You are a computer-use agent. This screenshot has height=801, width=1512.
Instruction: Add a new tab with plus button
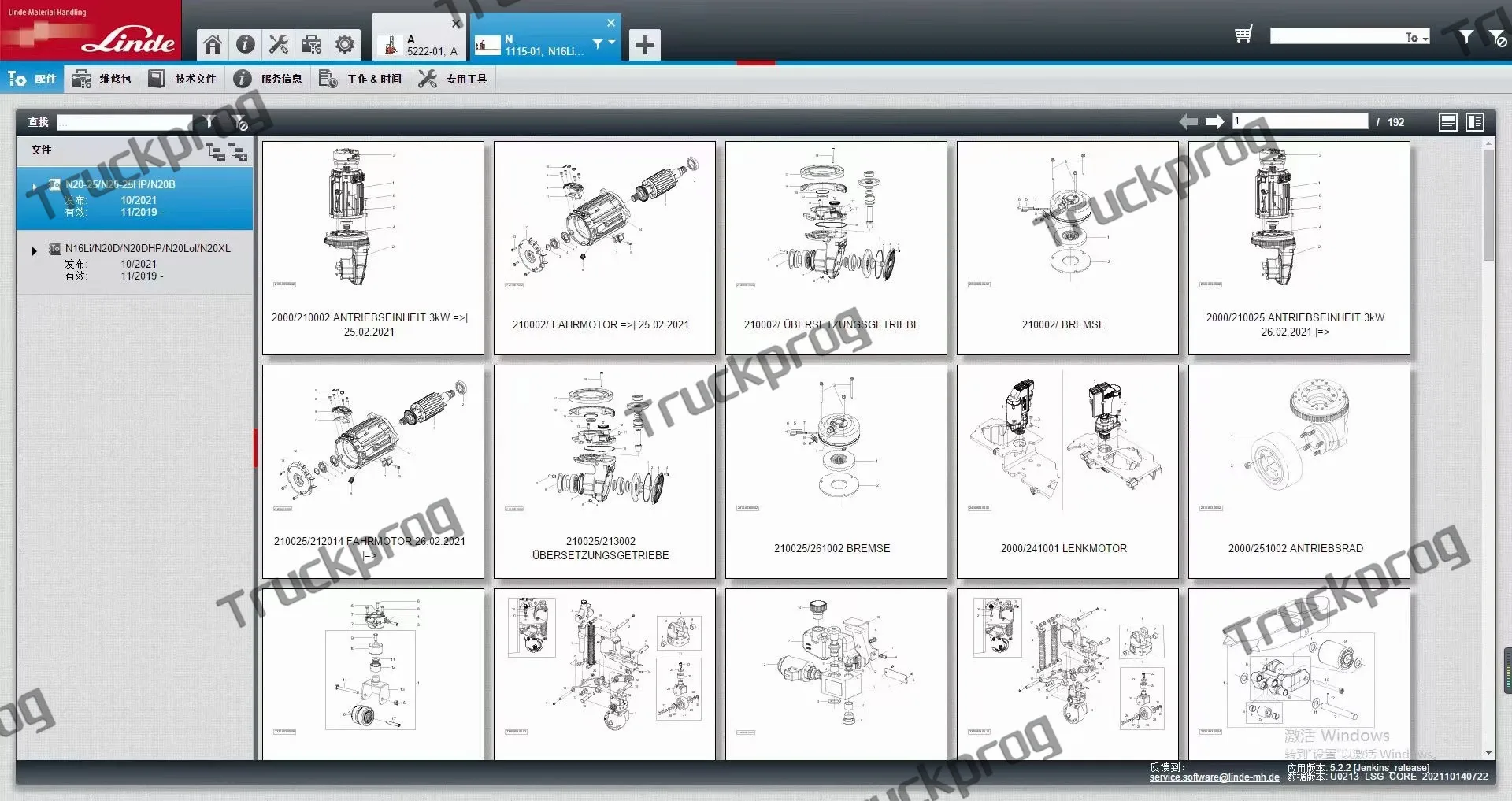pos(644,45)
